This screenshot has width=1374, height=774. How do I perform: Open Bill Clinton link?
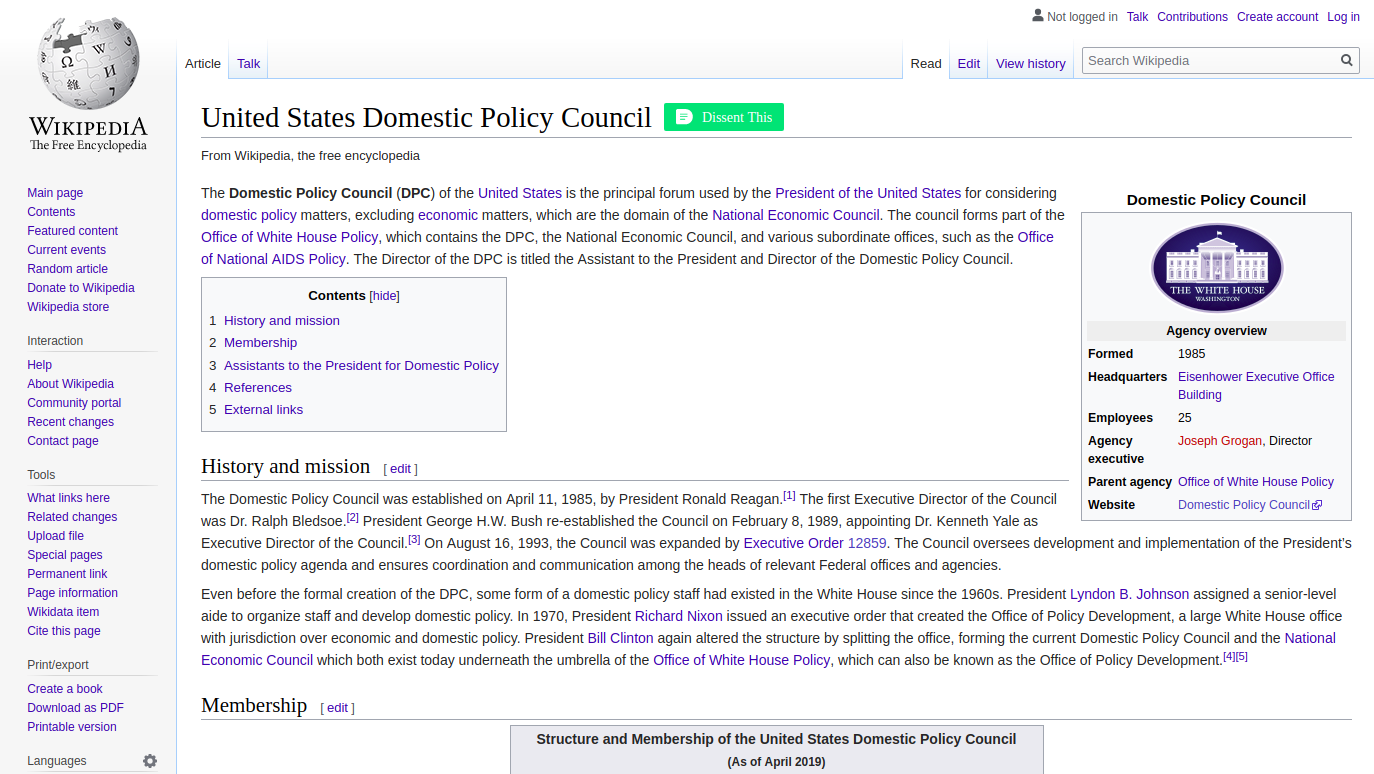(621, 638)
